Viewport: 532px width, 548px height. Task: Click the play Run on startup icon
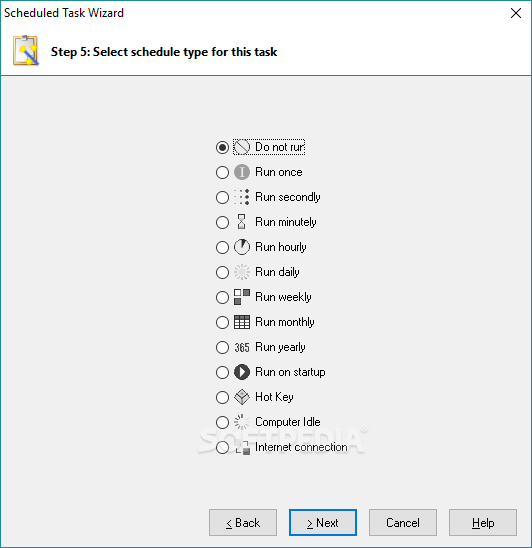click(242, 372)
